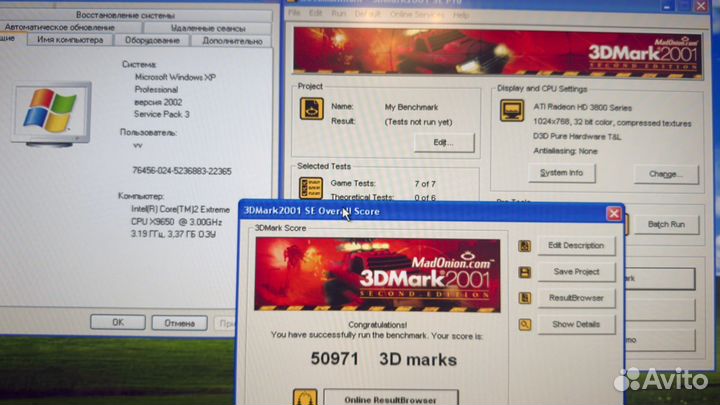Image resolution: width=720 pixels, height=405 pixels.
Task: Click the 3DMark2001 banner in main window
Action: coord(497,53)
